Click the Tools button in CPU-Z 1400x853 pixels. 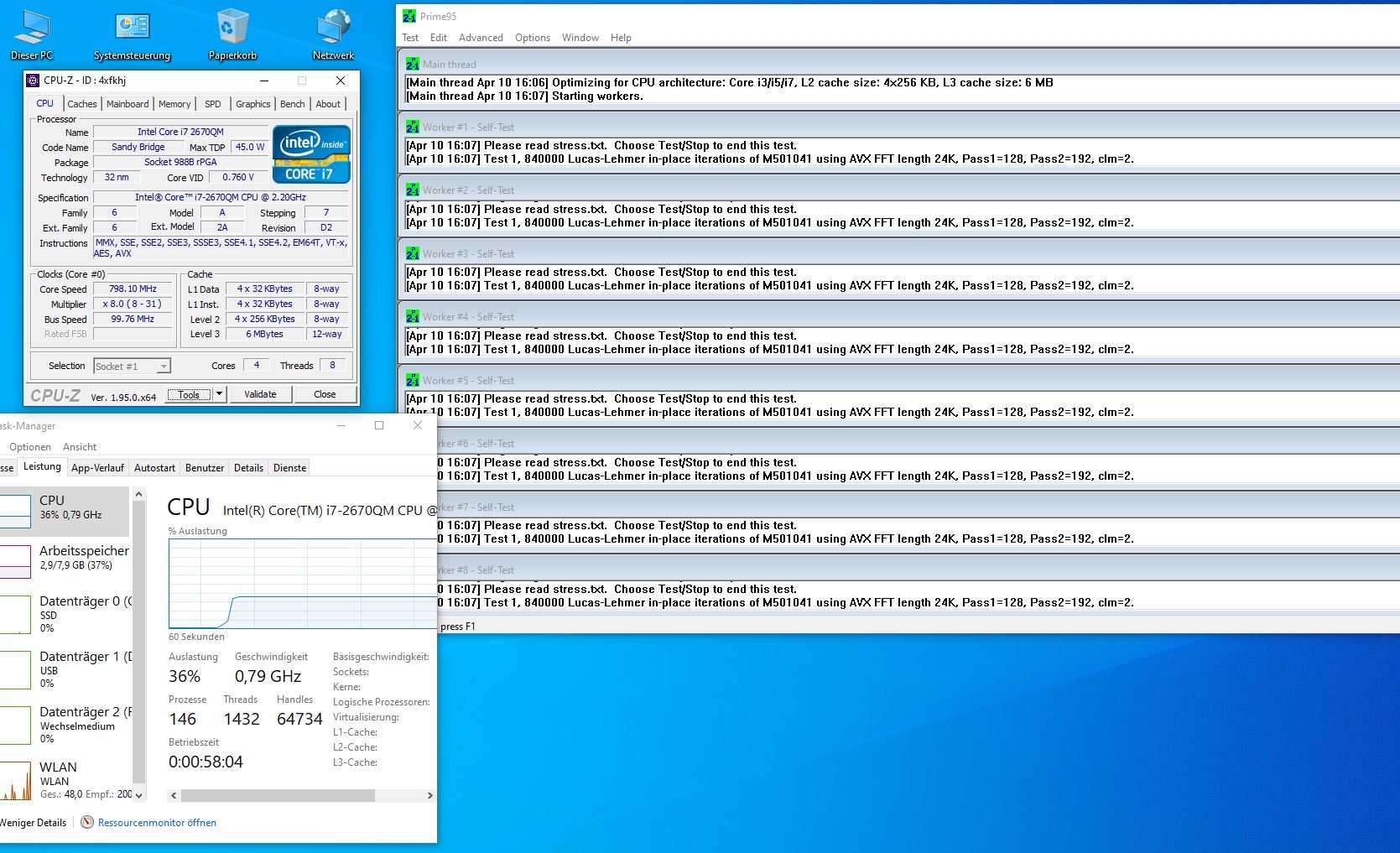coord(190,394)
